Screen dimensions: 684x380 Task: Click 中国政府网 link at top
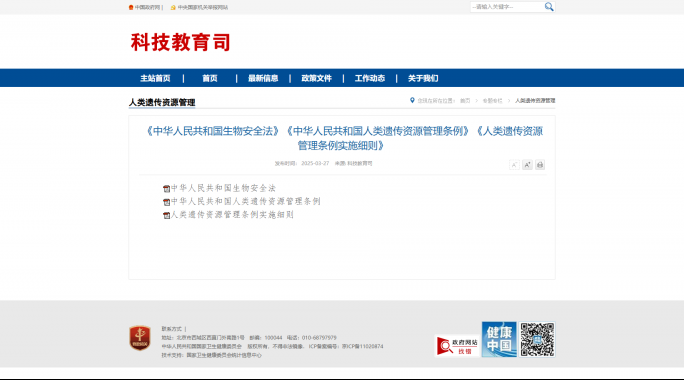pyautogui.click(x=147, y=7)
